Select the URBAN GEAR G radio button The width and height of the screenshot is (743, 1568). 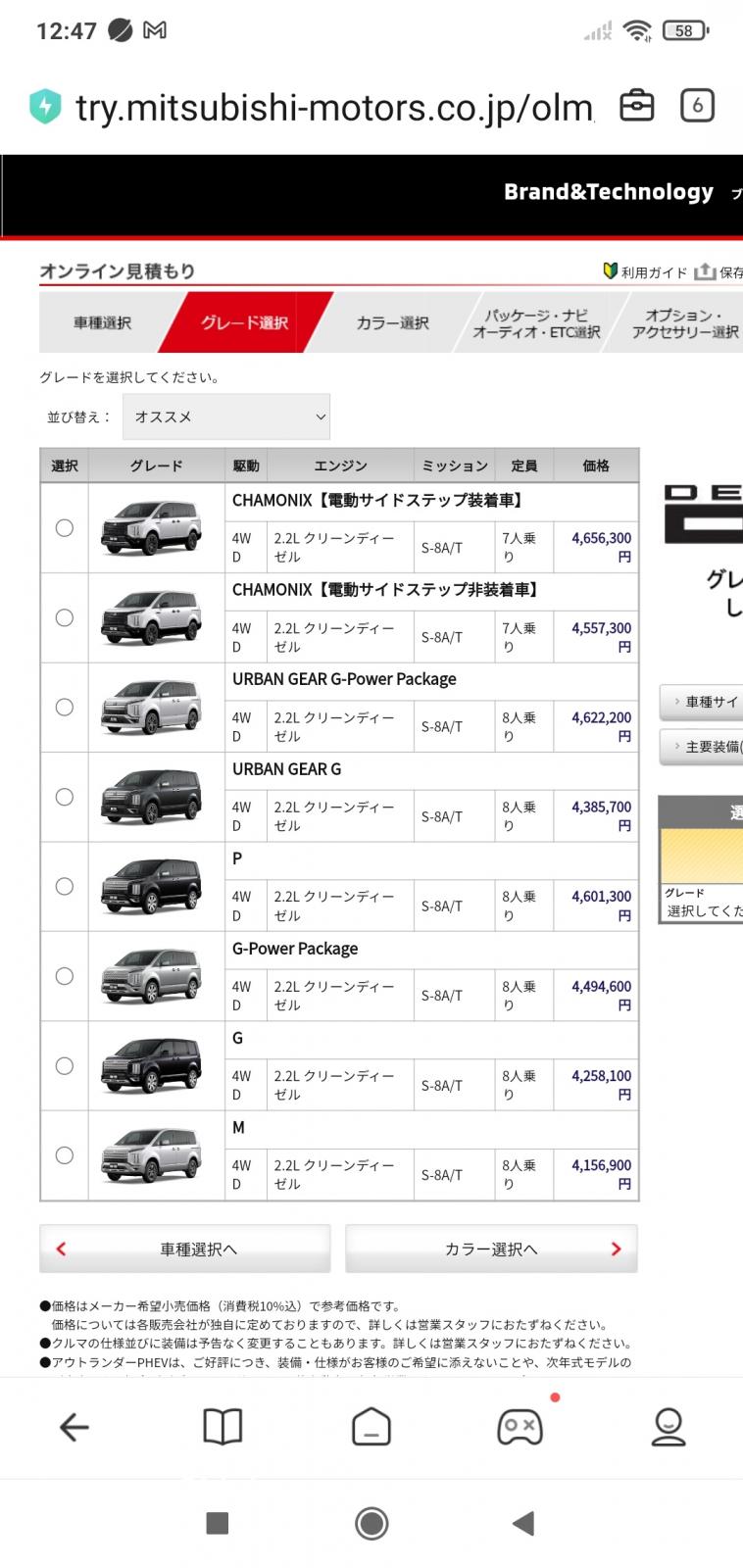click(x=65, y=797)
